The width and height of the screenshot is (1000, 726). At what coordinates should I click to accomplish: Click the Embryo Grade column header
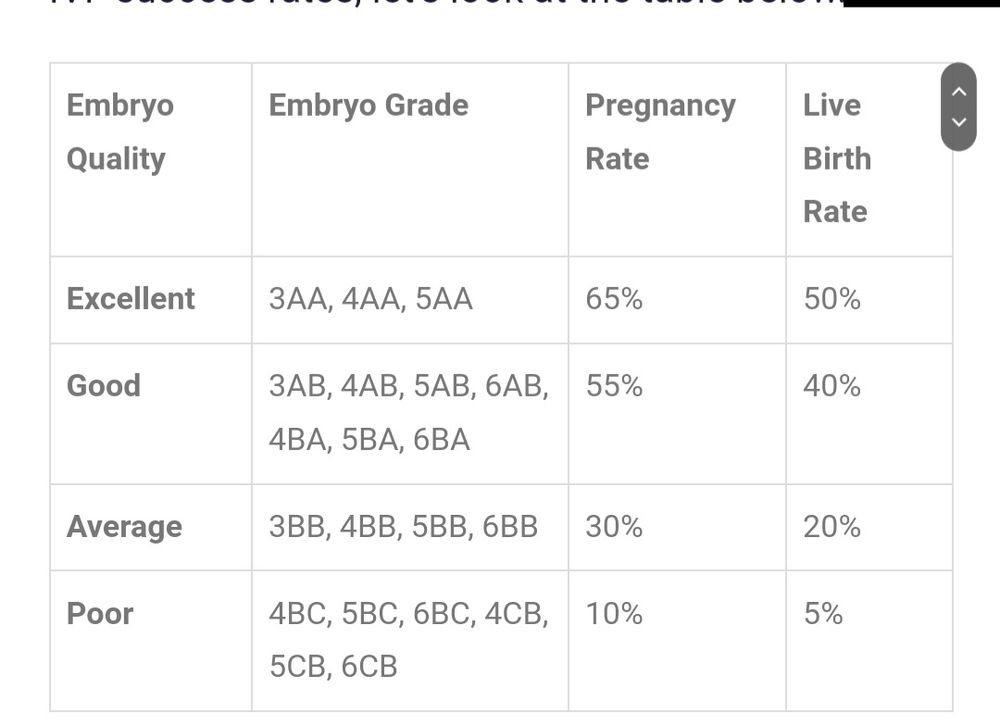point(368,105)
